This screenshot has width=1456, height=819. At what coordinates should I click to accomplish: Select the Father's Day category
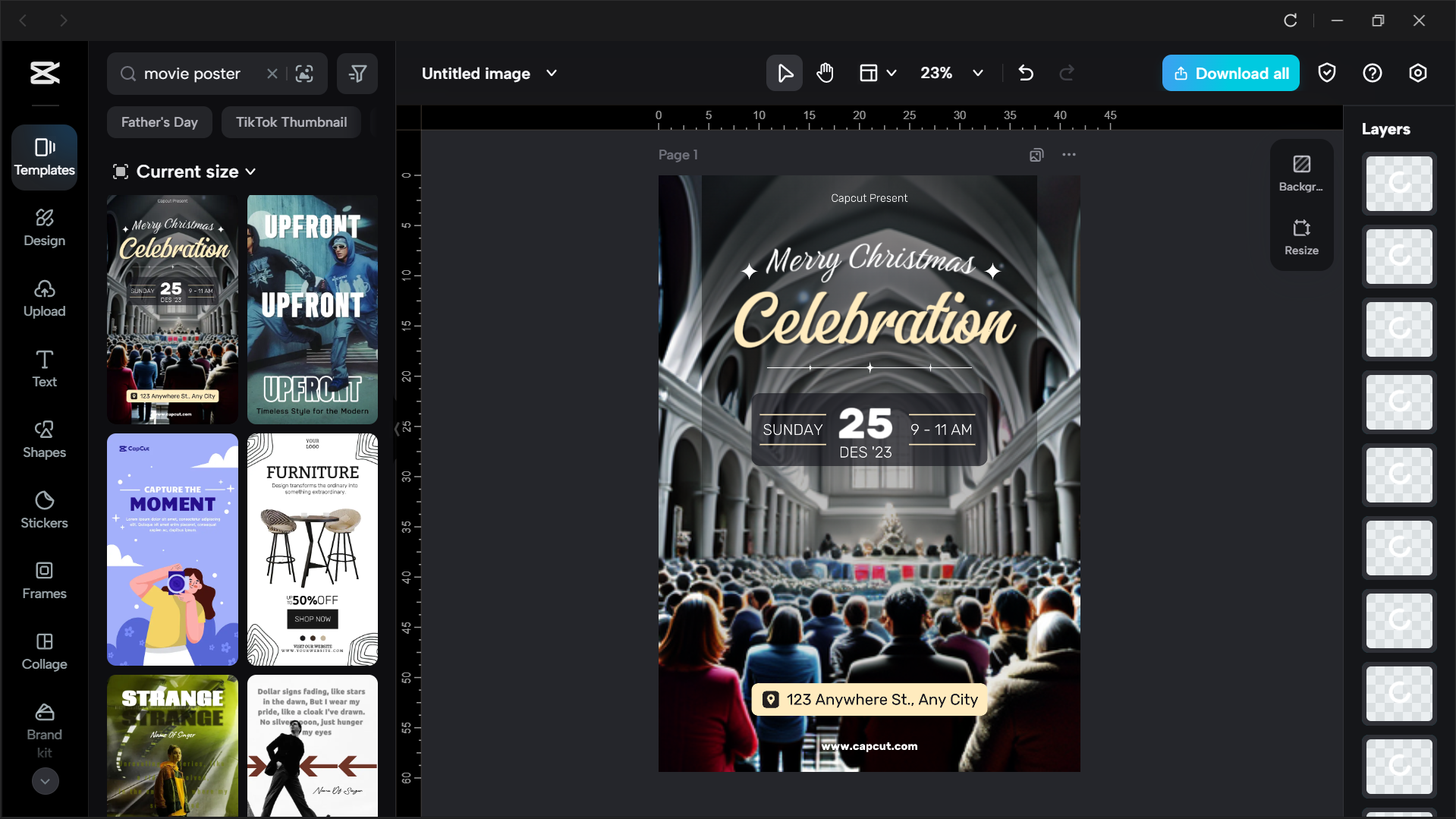point(159,121)
